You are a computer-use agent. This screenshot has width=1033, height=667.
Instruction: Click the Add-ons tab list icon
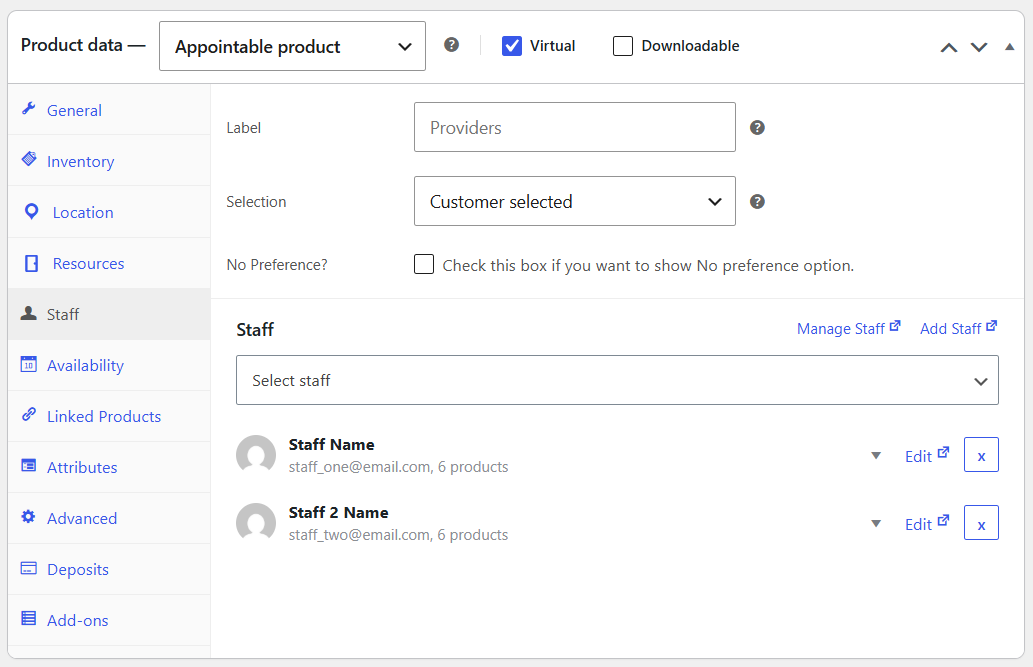28,618
